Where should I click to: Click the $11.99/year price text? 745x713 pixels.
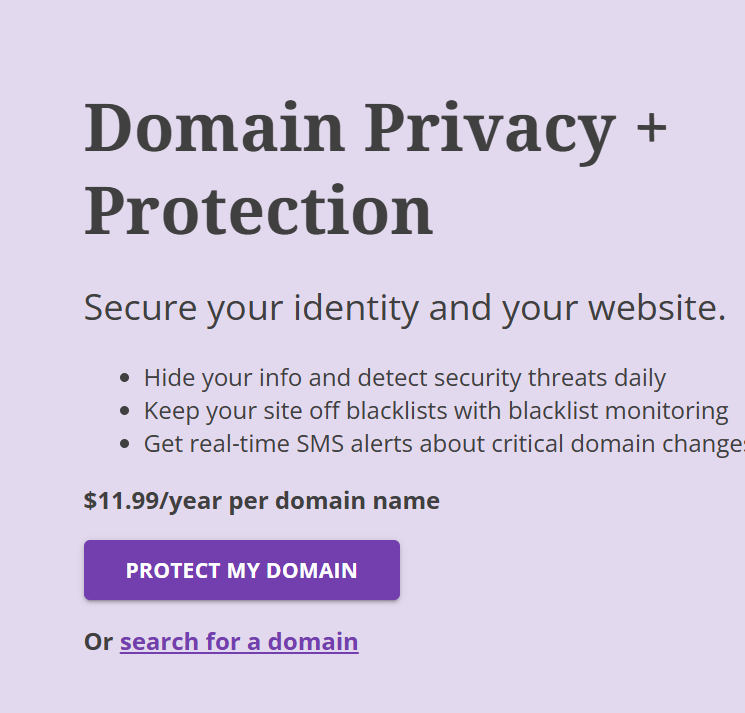tap(262, 501)
